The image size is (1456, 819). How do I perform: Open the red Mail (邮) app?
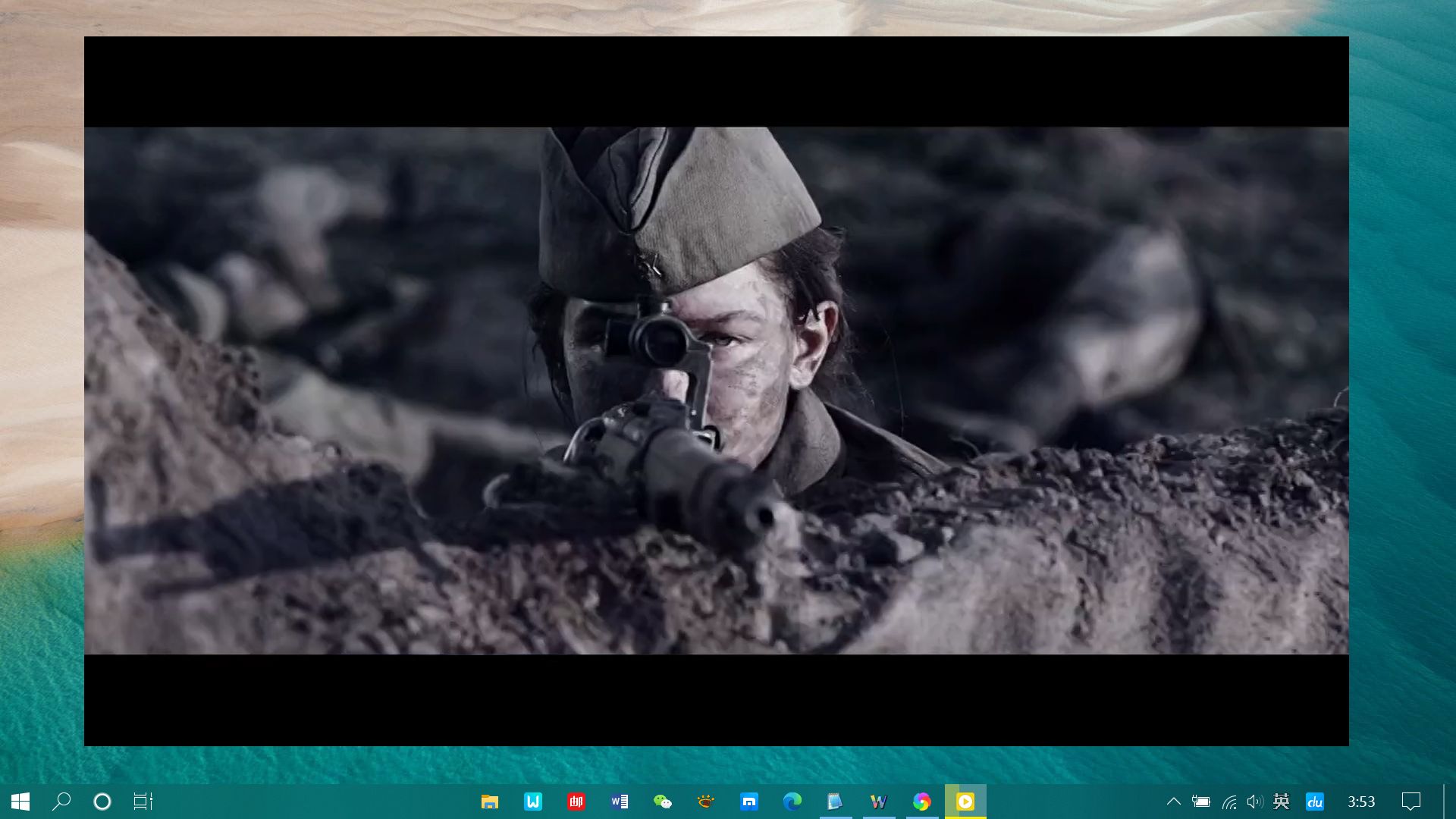[576, 802]
